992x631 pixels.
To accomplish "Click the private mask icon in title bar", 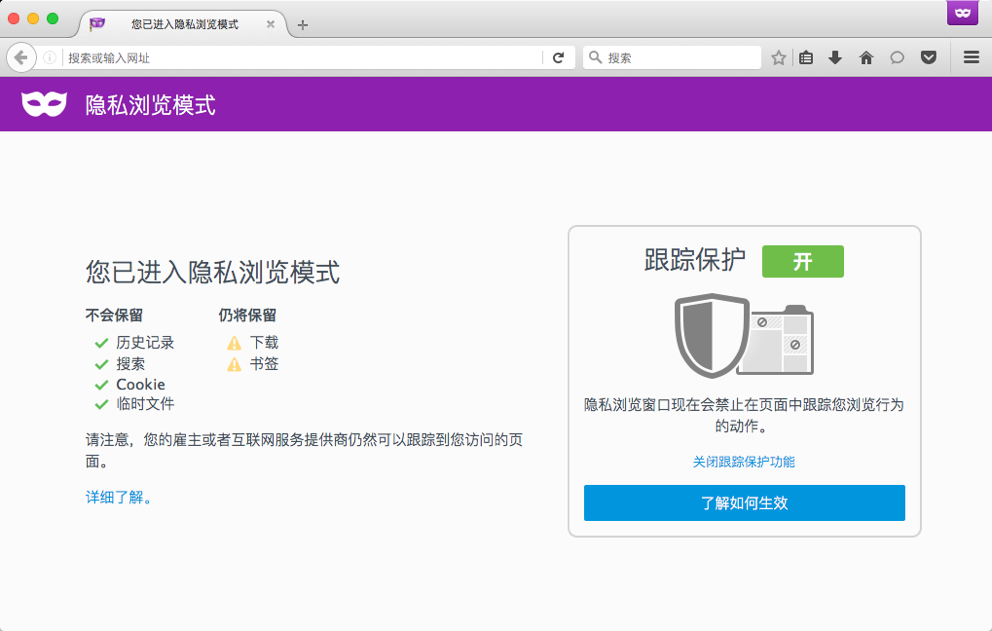I will click(x=962, y=13).
